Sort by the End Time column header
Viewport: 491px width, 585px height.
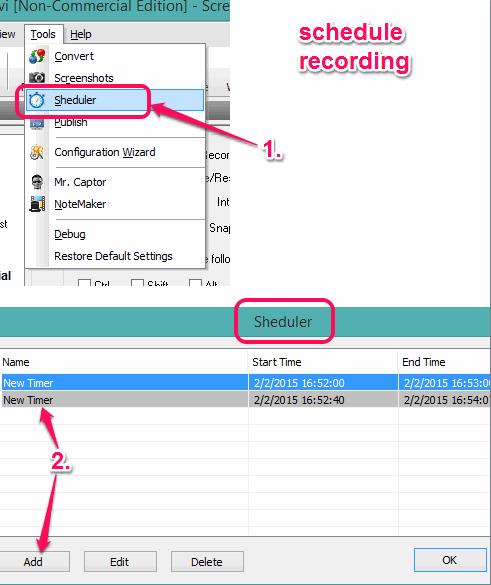(x=444, y=362)
